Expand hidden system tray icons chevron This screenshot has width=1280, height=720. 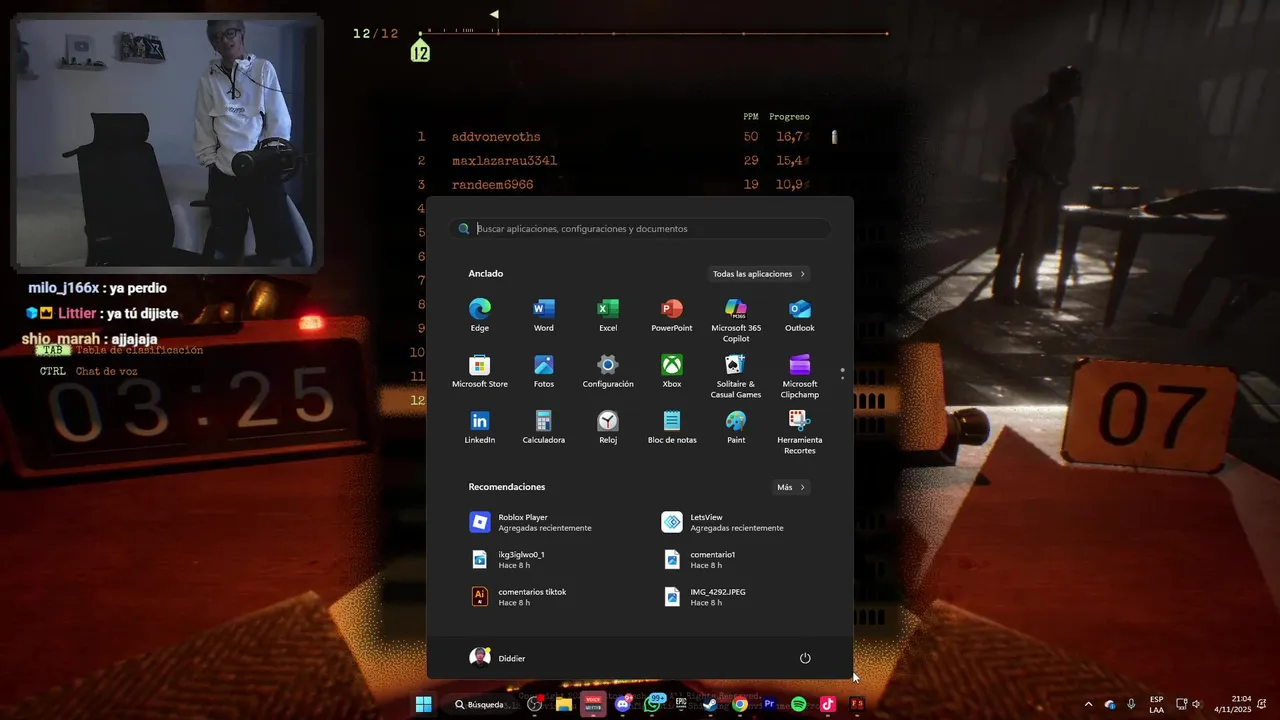1088,704
